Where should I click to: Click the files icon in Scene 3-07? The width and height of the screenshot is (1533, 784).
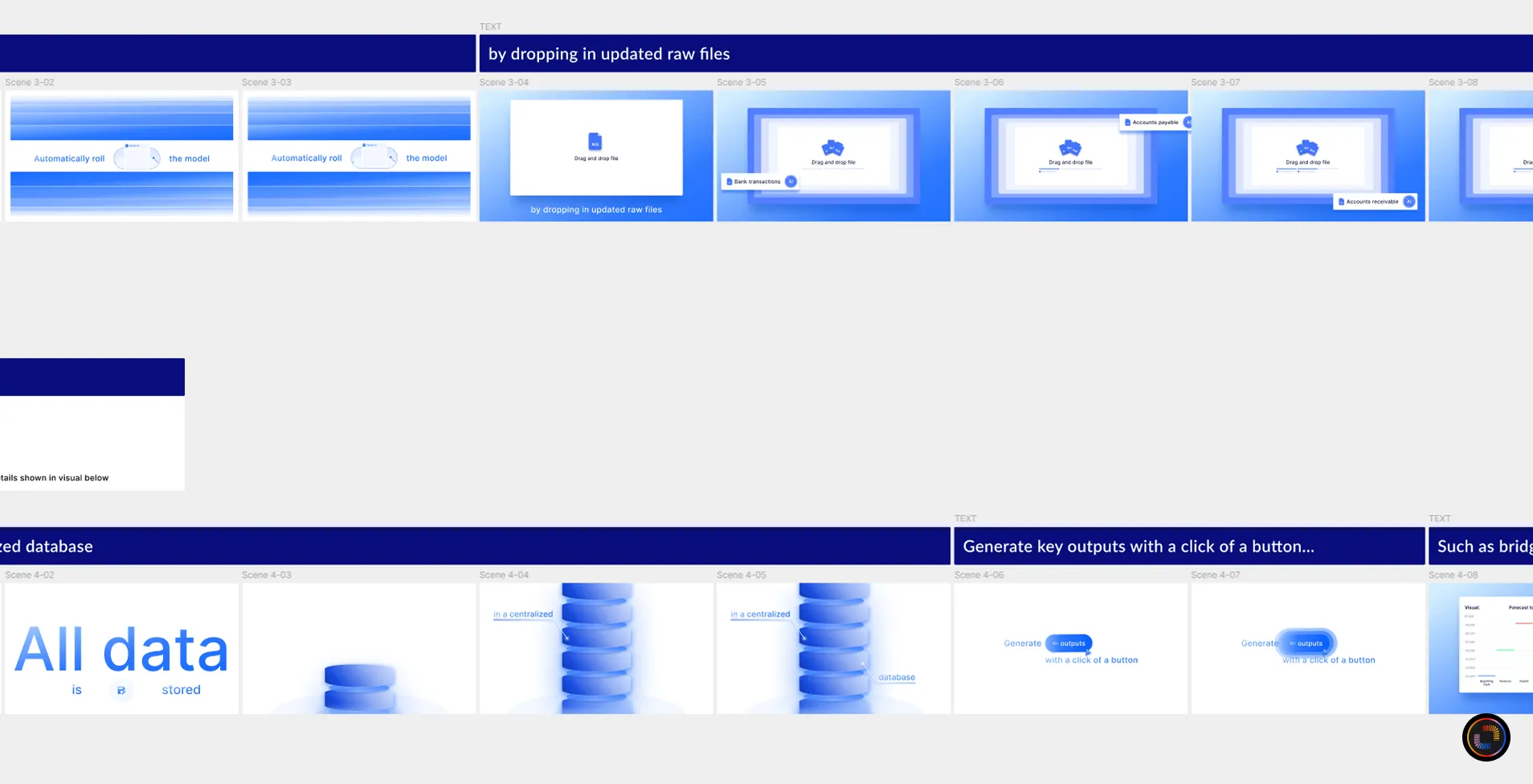(x=1307, y=148)
